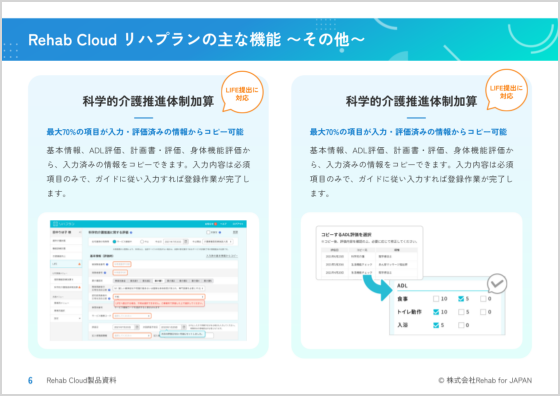
Task: Click the red notification badge in the app header
Action: tap(215, 224)
